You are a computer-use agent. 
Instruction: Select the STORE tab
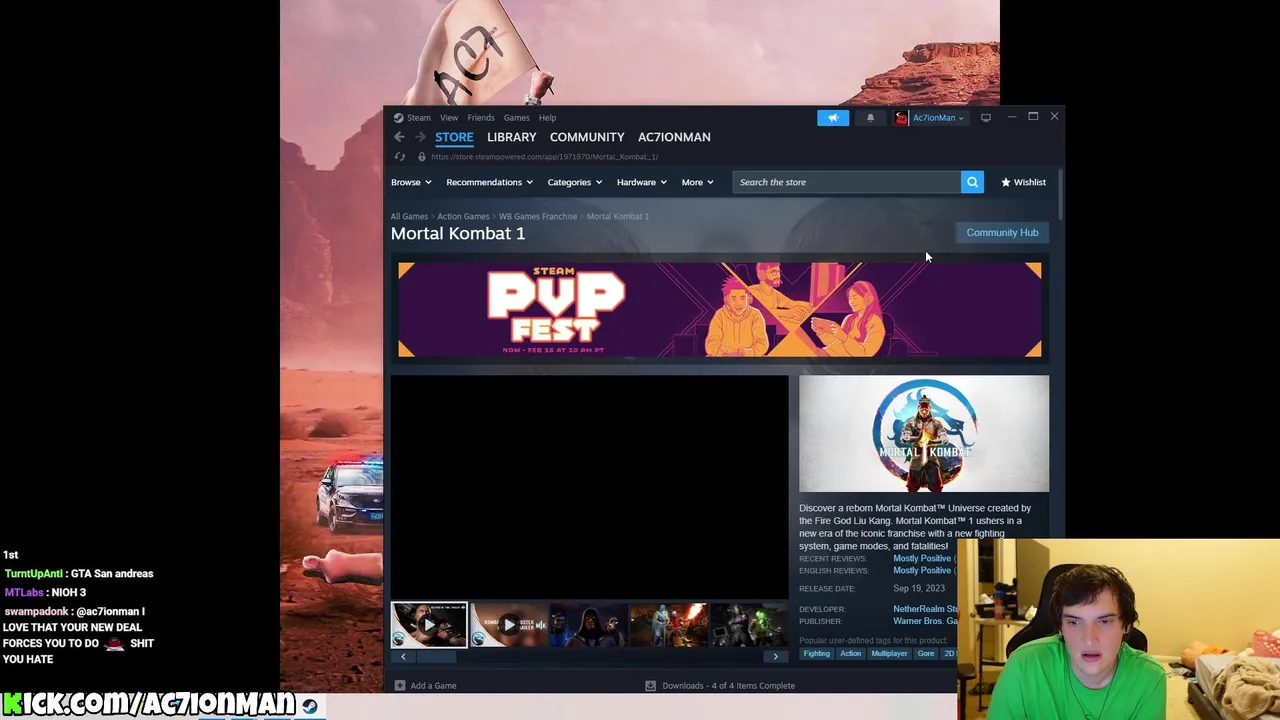pyautogui.click(x=454, y=137)
